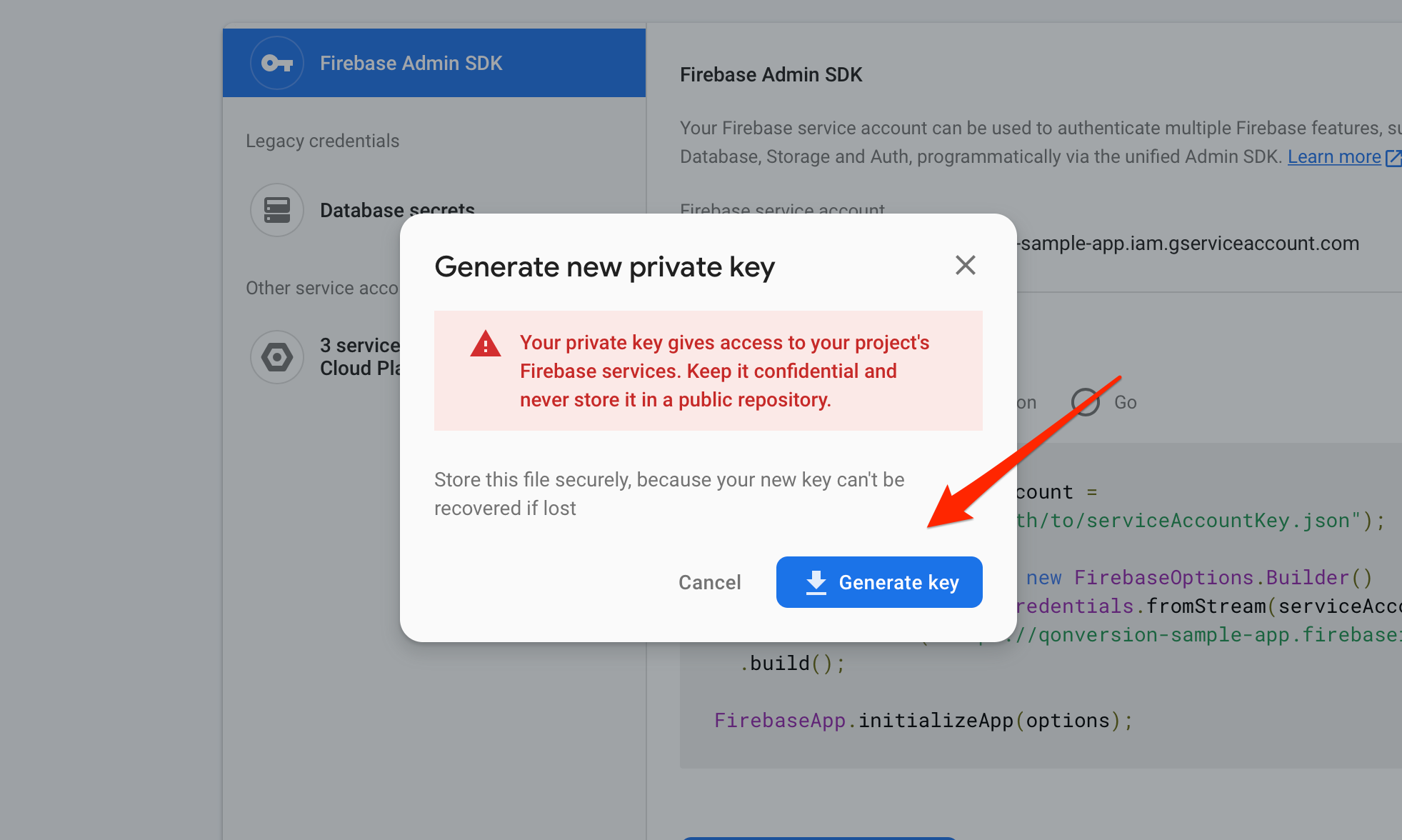The image size is (1402, 840).
Task: Click the key icon beside Firebase Admin SDK
Action: (x=277, y=64)
